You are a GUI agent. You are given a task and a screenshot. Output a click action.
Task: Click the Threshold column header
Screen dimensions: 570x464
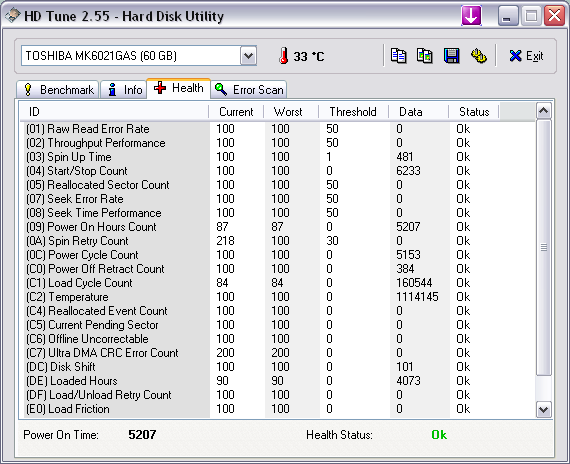[x=353, y=112]
